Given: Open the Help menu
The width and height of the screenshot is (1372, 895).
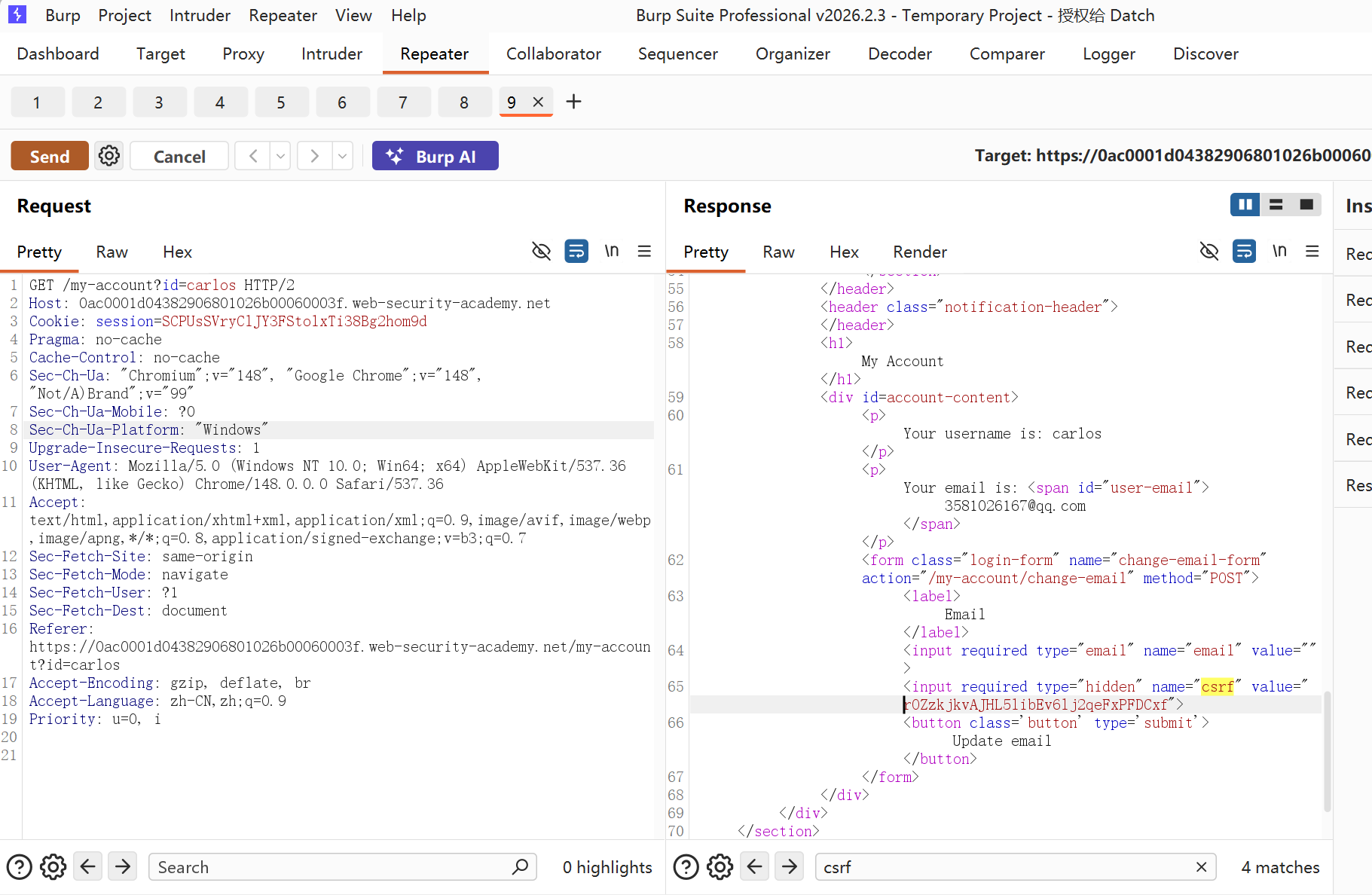Looking at the screenshot, I should tap(408, 15).
